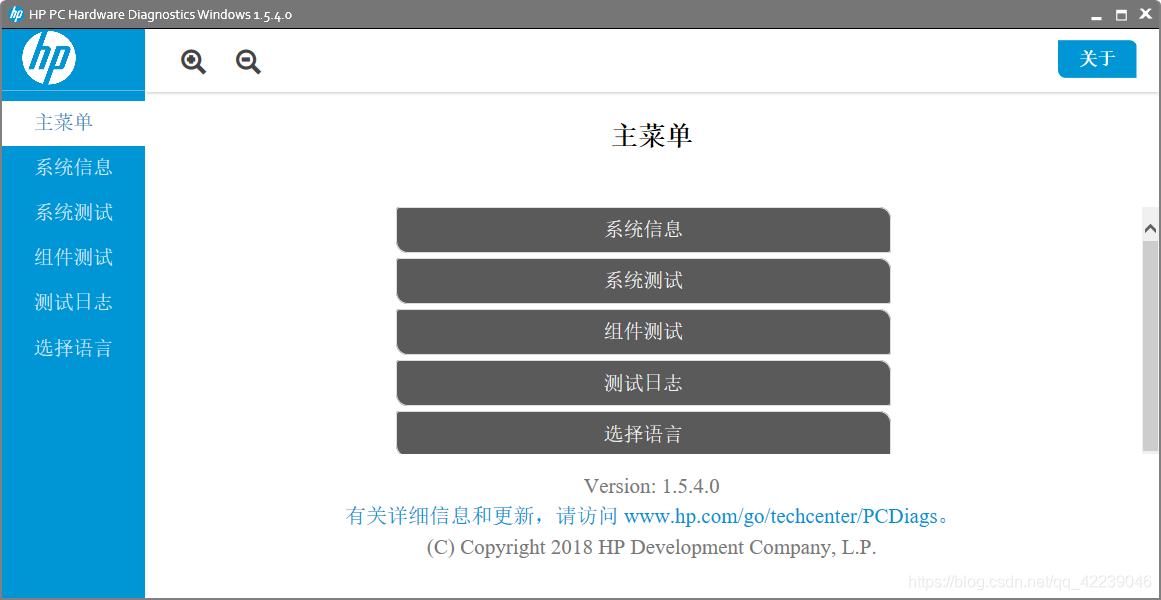
Task: Click the HP logo in sidebar
Action: [49, 58]
